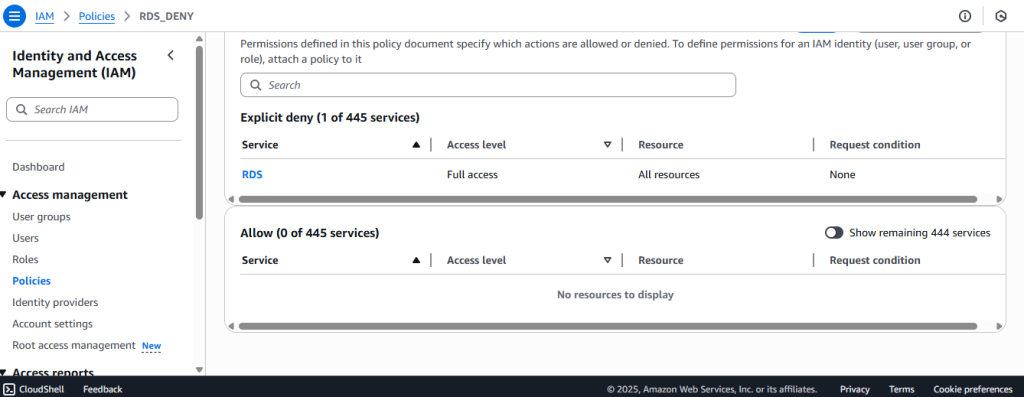Collapse the IAM sidebar with chevron
The width and height of the screenshot is (1024, 397).
(170, 56)
